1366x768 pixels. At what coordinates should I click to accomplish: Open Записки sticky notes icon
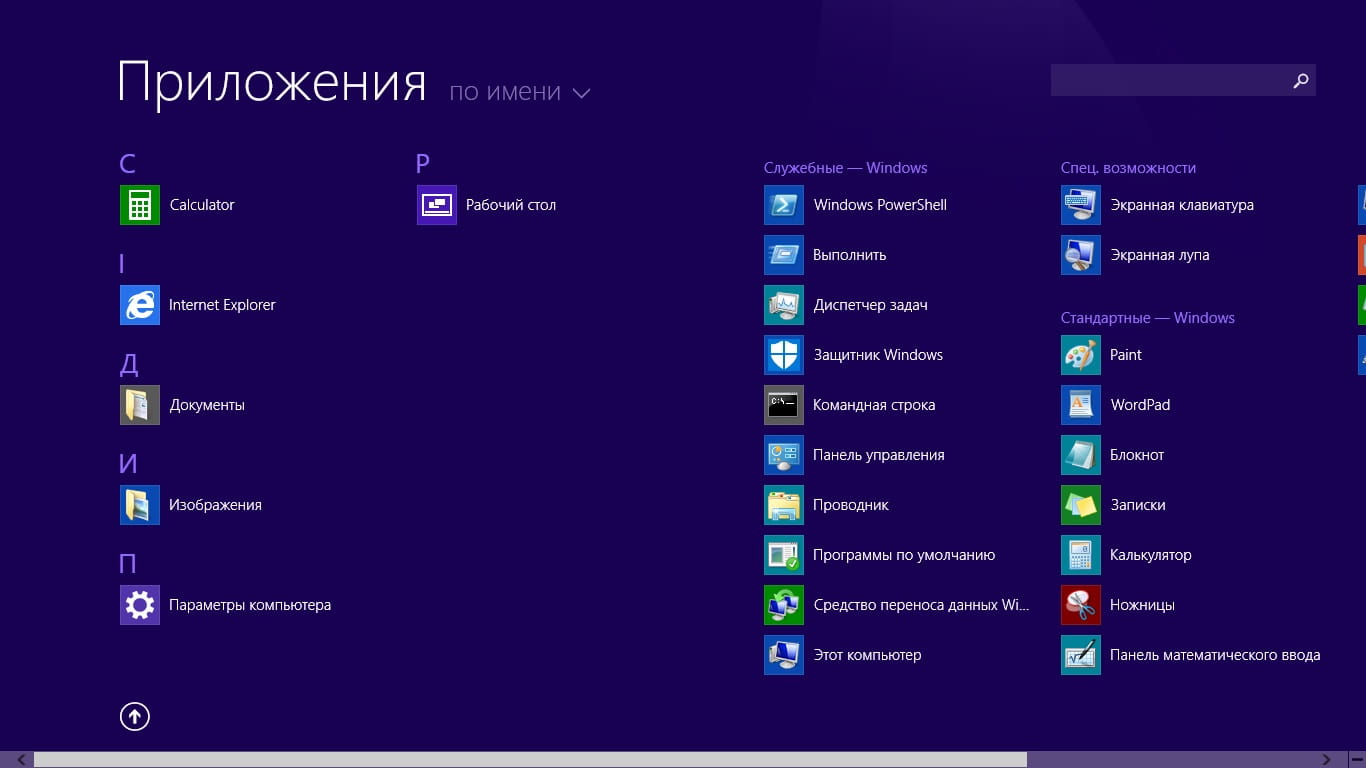point(1081,505)
